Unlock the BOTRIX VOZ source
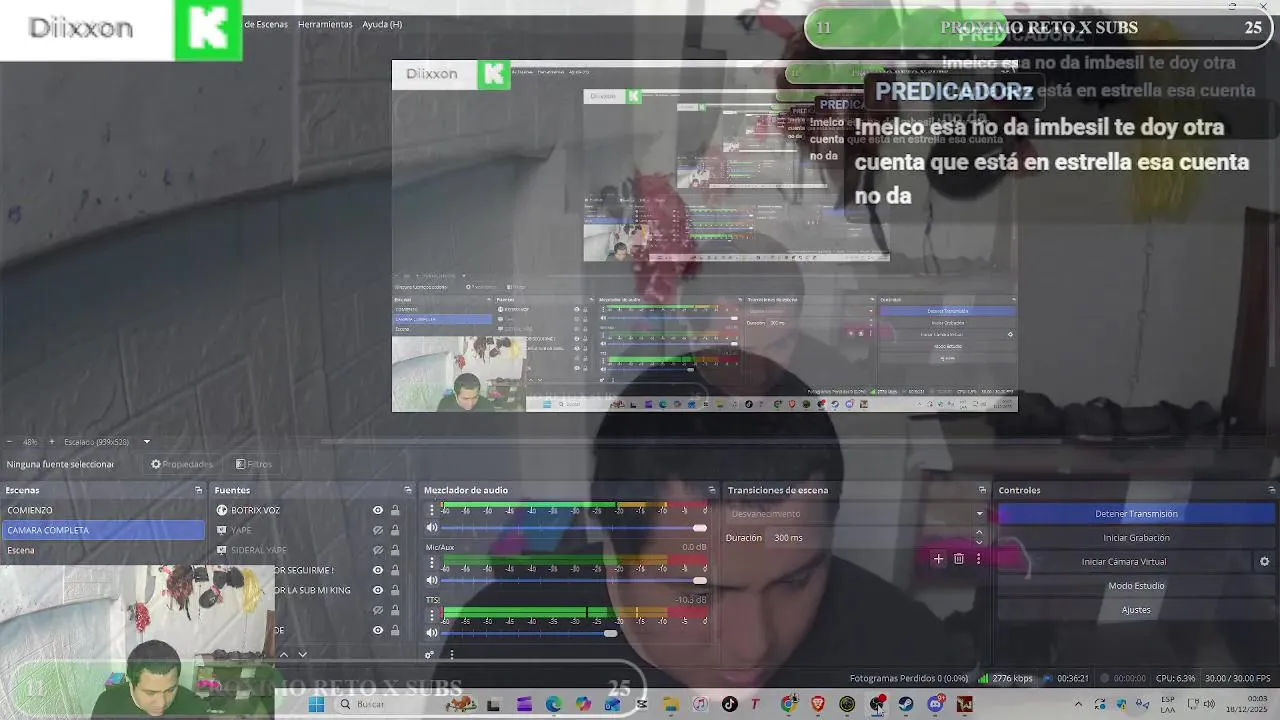The width and height of the screenshot is (1280, 720). pos(395,510)
